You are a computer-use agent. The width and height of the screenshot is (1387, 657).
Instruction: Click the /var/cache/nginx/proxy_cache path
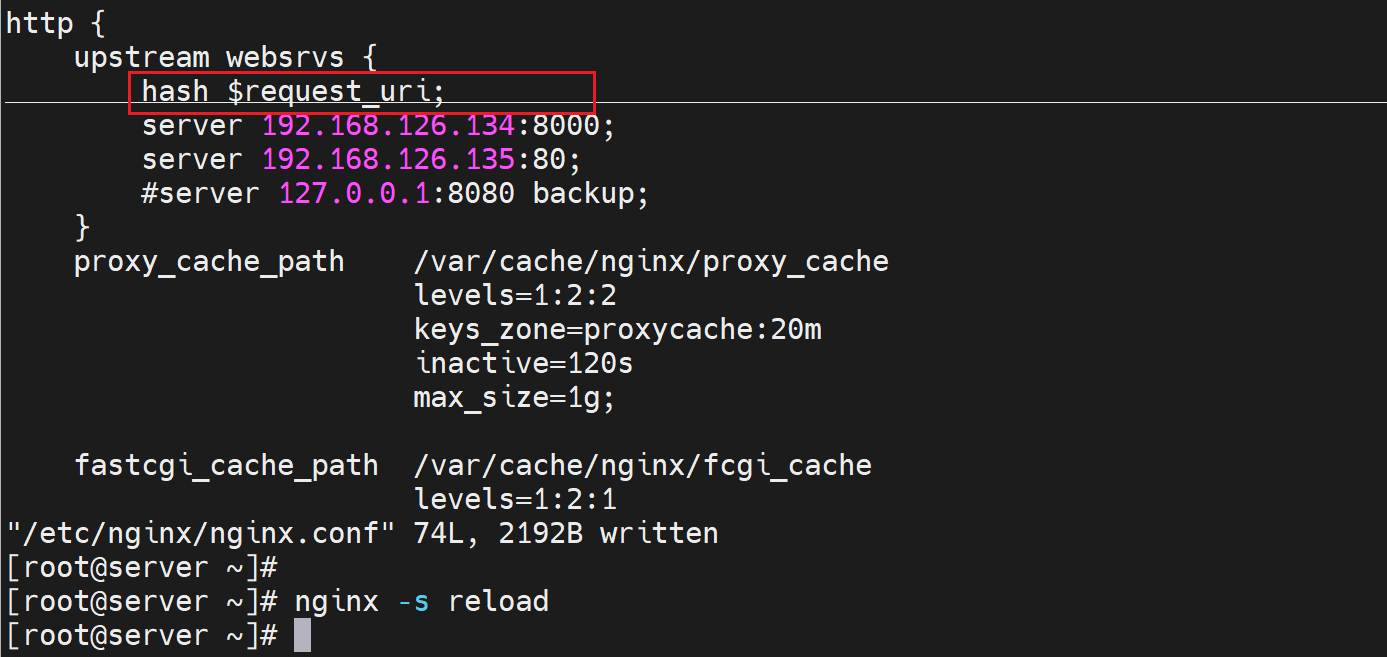[x=650, y=262]
